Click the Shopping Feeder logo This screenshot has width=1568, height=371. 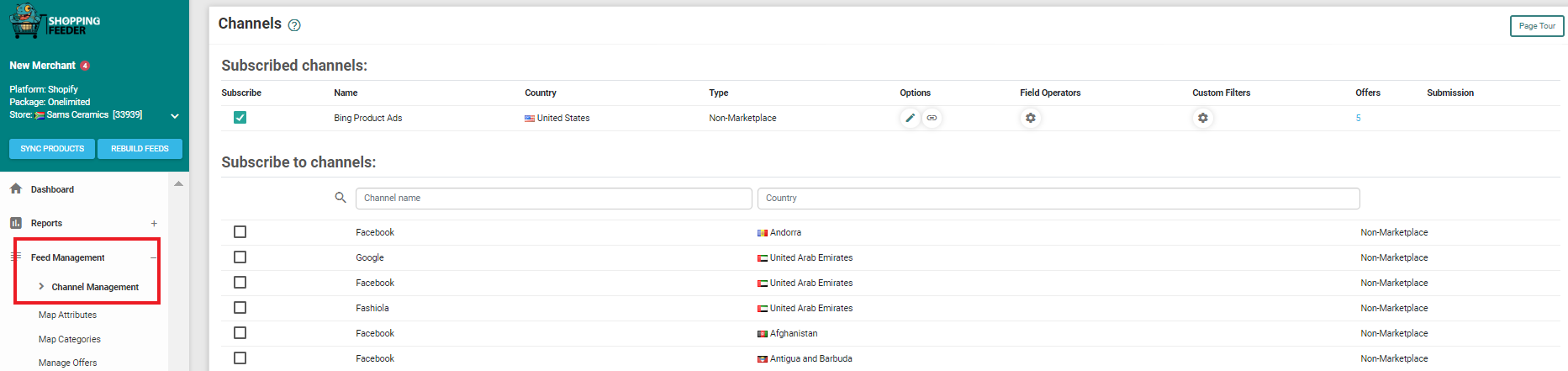coord(54,21)
